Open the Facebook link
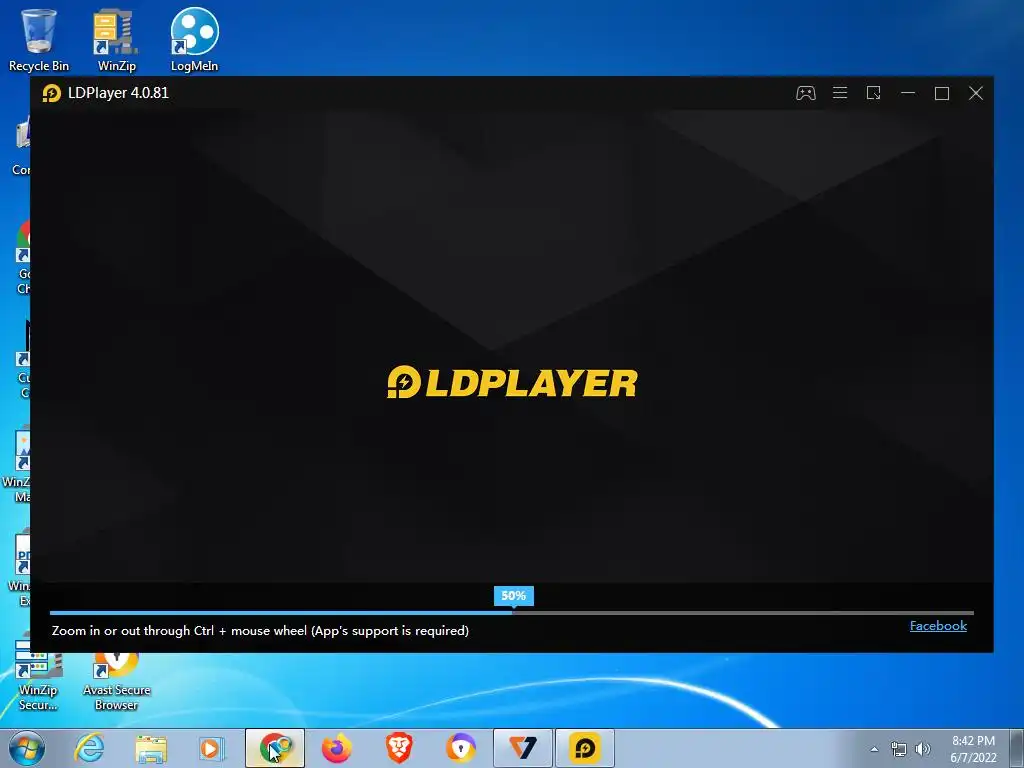This screenshot has width=1024, height=768. tap(938, 626)
